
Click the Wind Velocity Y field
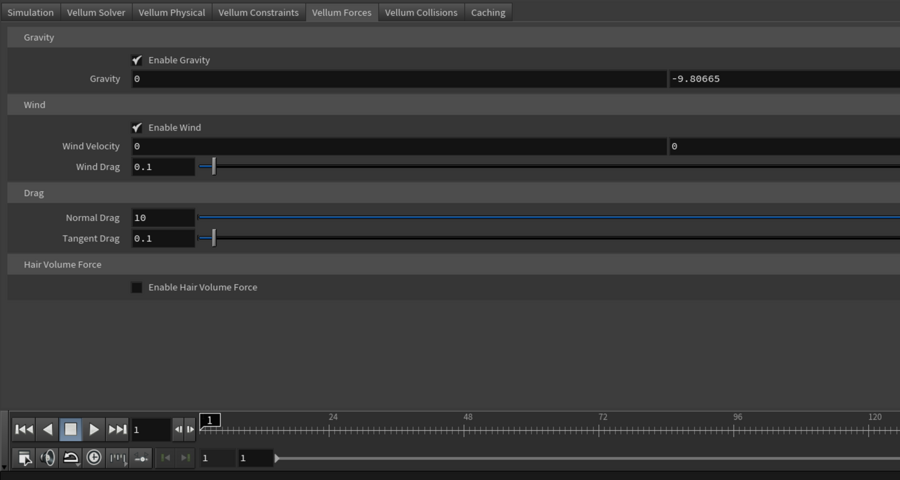pos(785,146)
